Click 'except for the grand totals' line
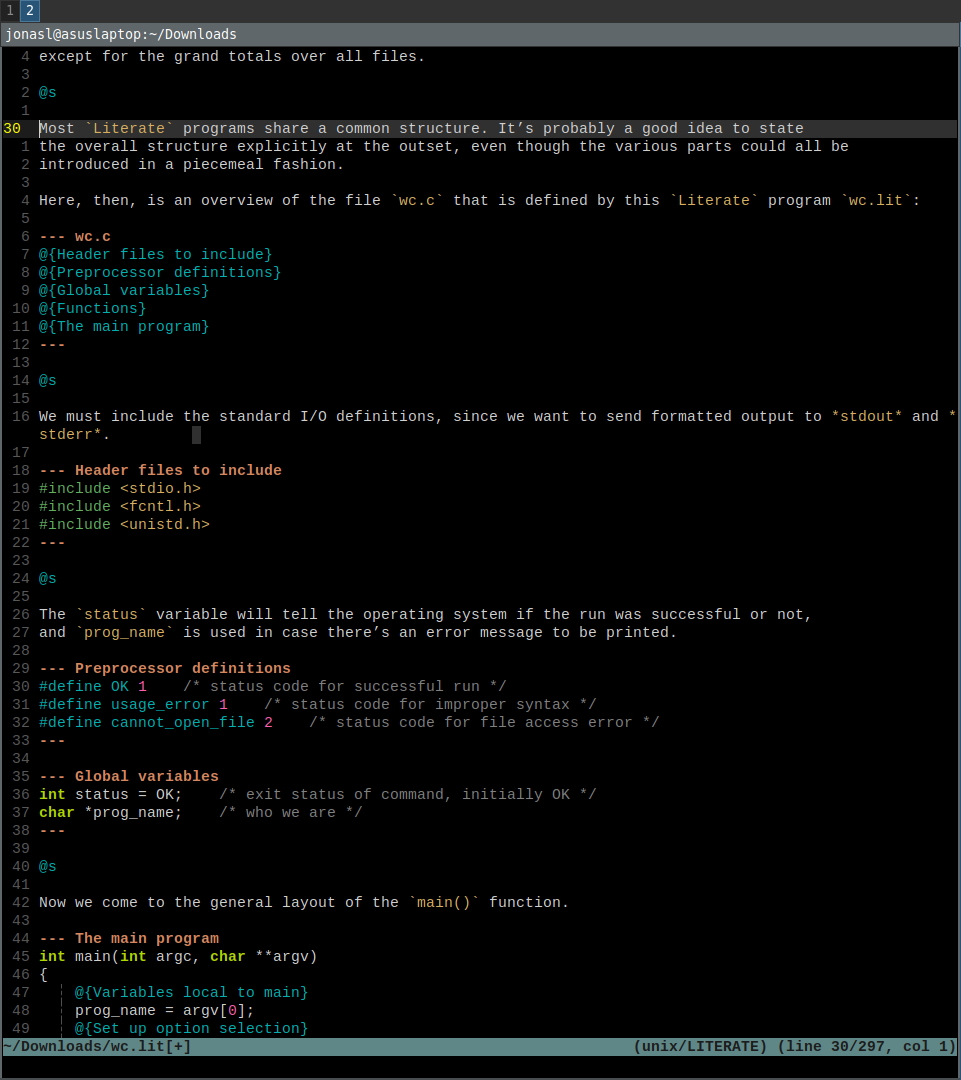Viewport: 961px width, 1080px height. [x=232, y=56]
